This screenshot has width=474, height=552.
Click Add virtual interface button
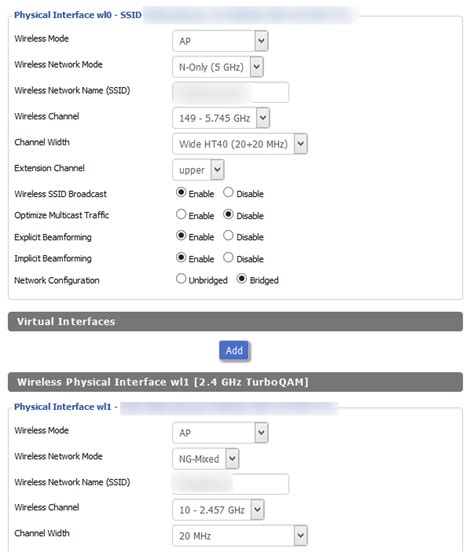(x=234, y=351)
